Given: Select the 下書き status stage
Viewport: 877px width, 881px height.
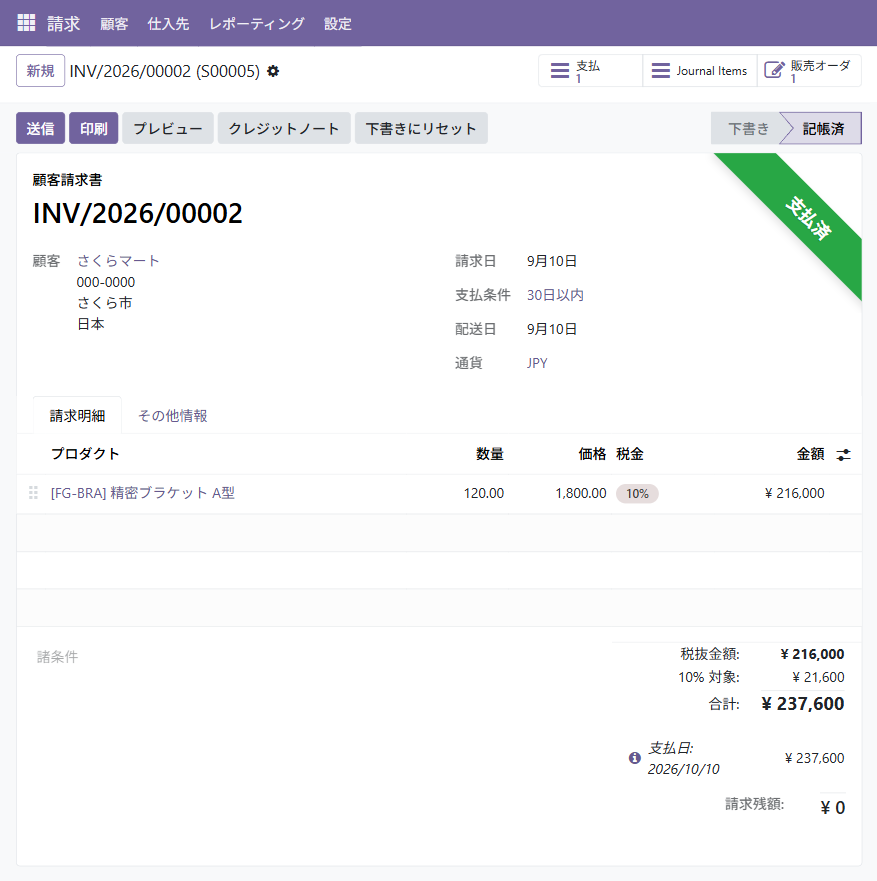Looking at the screenshot, I should coord(748,129).
